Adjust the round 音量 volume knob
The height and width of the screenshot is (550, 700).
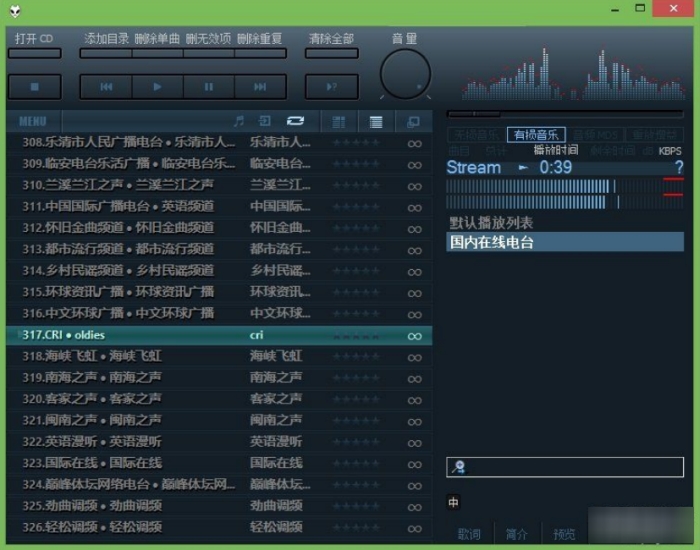pyautogui.click(x=405, y=74)
